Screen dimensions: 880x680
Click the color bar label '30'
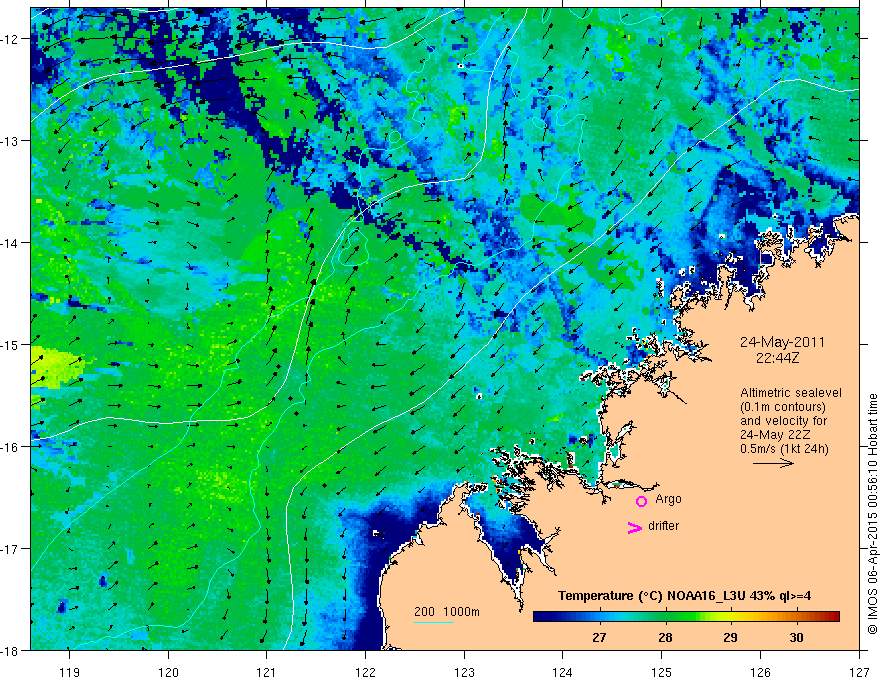796,637
